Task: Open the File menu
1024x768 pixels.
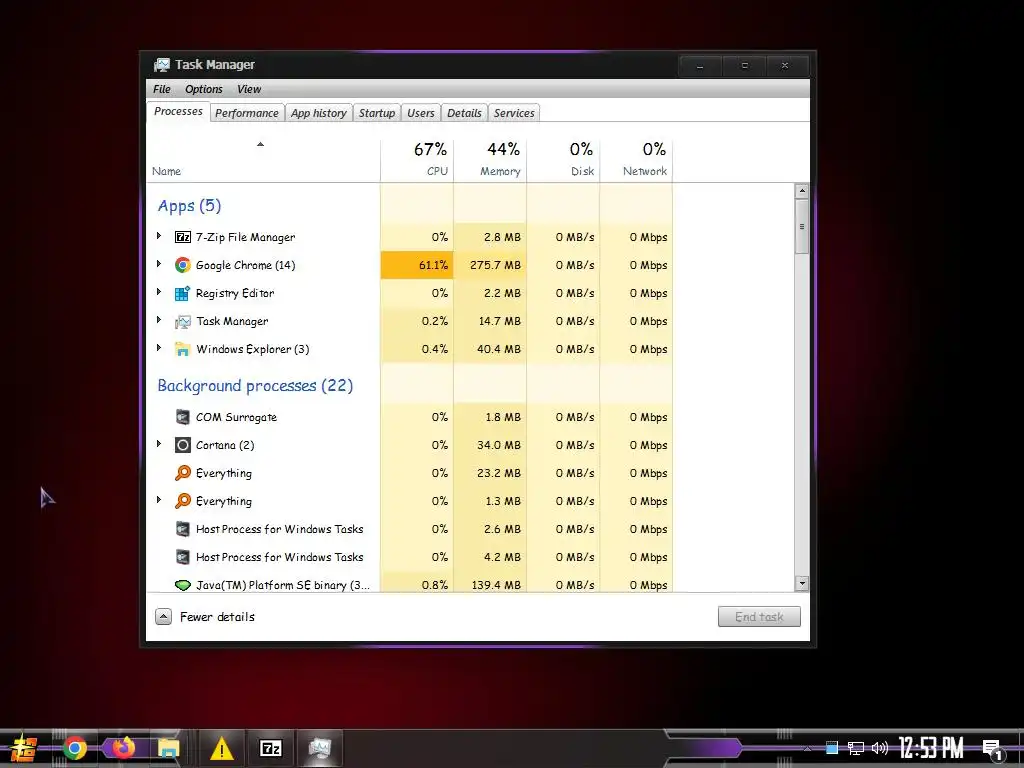Action: point(161,89)
